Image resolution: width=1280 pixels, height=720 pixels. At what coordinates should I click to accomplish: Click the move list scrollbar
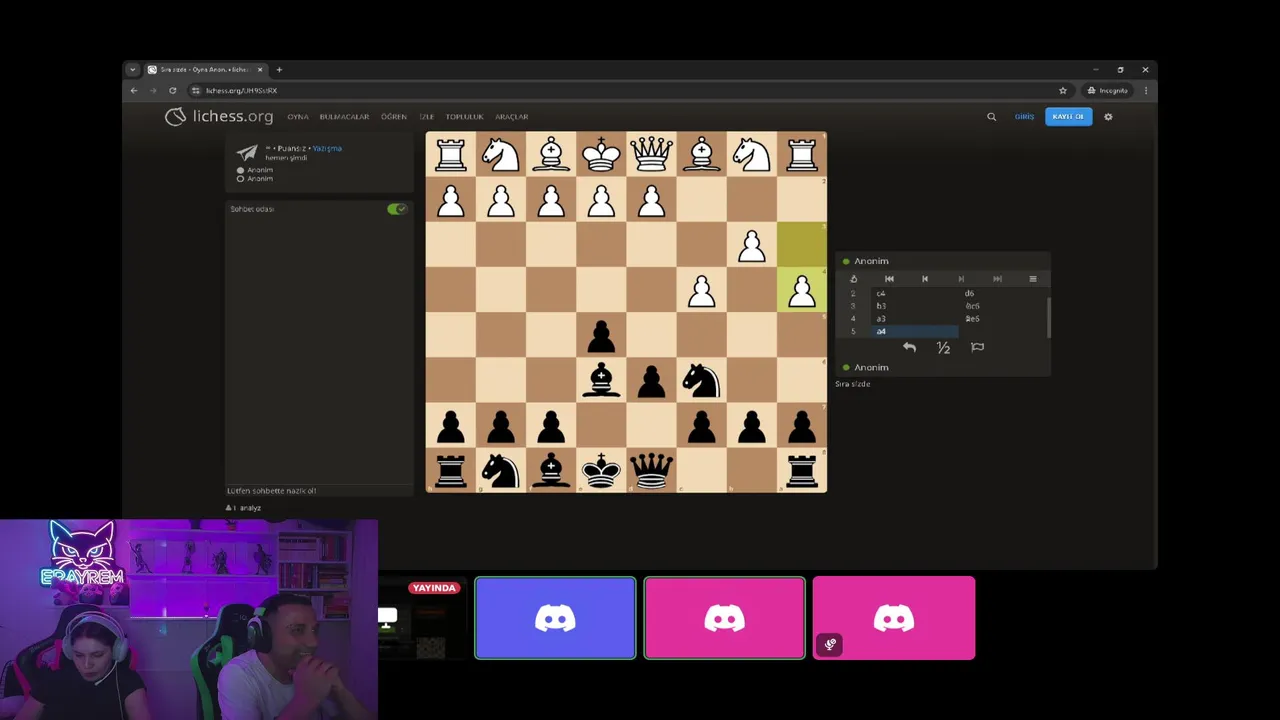1049,317
